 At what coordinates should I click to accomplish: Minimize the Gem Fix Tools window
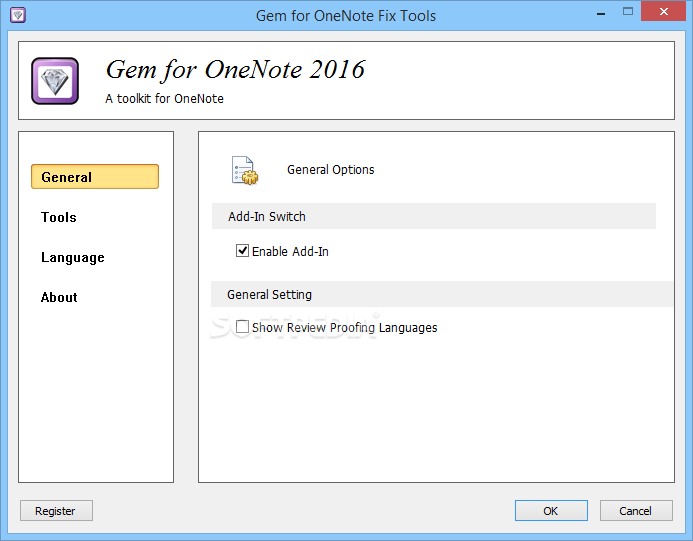(601, 13)
